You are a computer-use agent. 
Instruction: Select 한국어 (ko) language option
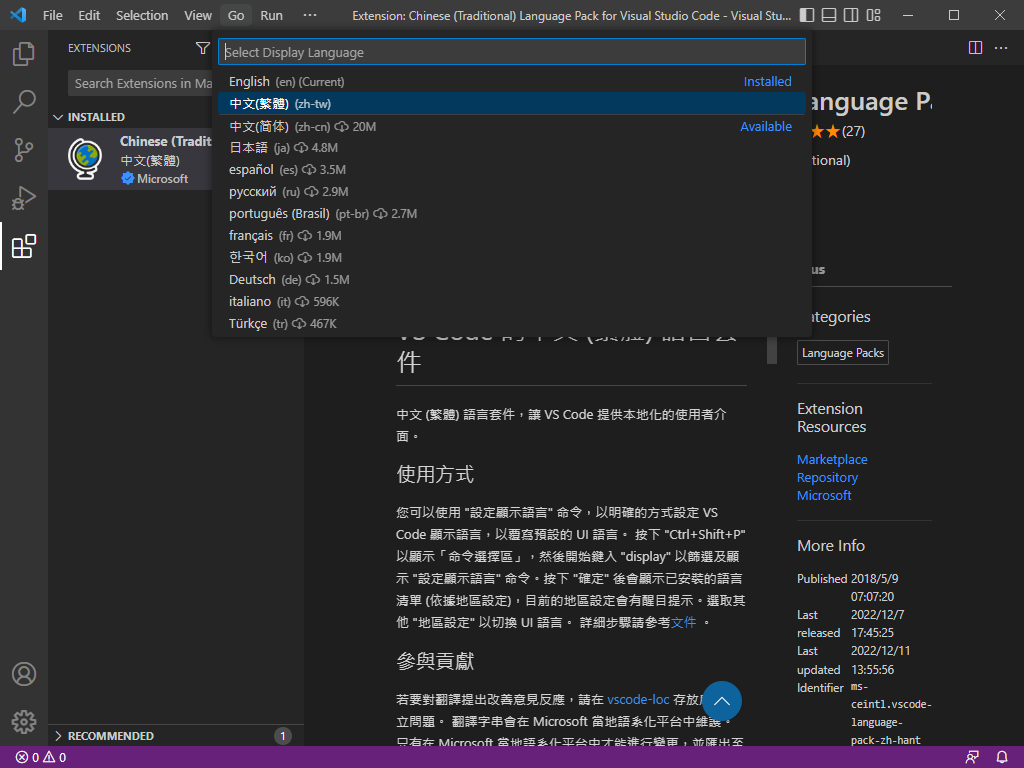[512, 257]
